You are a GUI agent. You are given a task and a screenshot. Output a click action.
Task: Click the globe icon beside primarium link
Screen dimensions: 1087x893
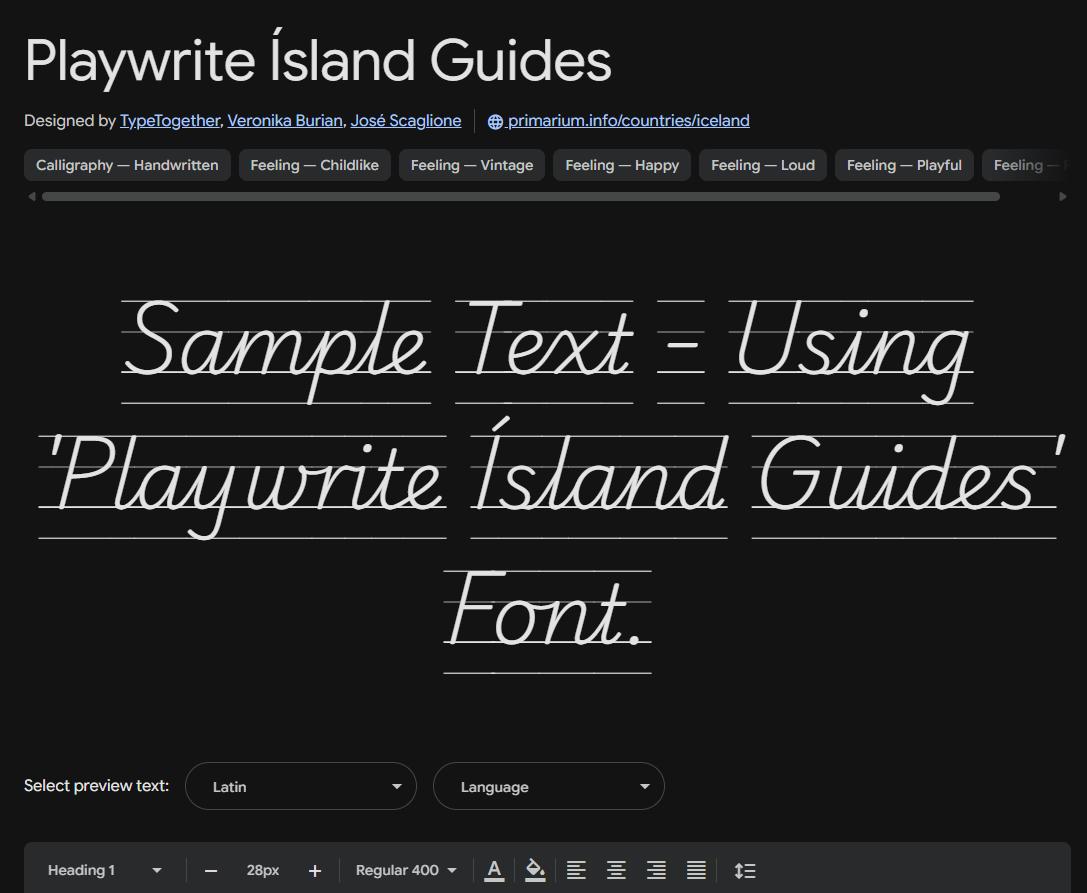click(x=495, y=121)
